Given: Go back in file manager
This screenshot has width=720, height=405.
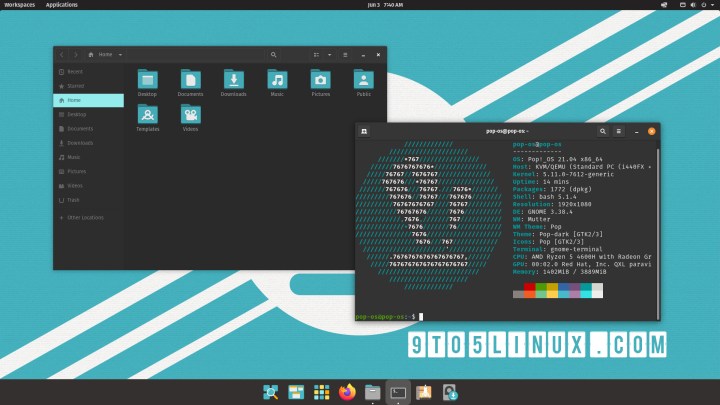Looking at the screenshot, I should (62, 55).
